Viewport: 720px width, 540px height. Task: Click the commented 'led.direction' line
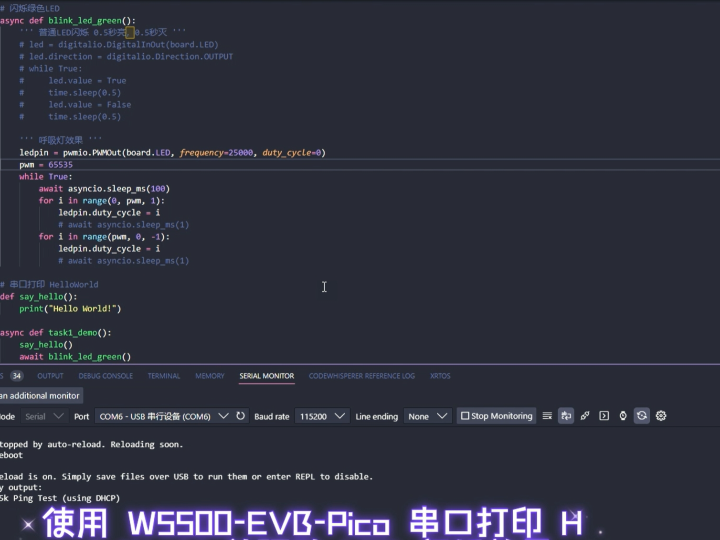point(126,56)
